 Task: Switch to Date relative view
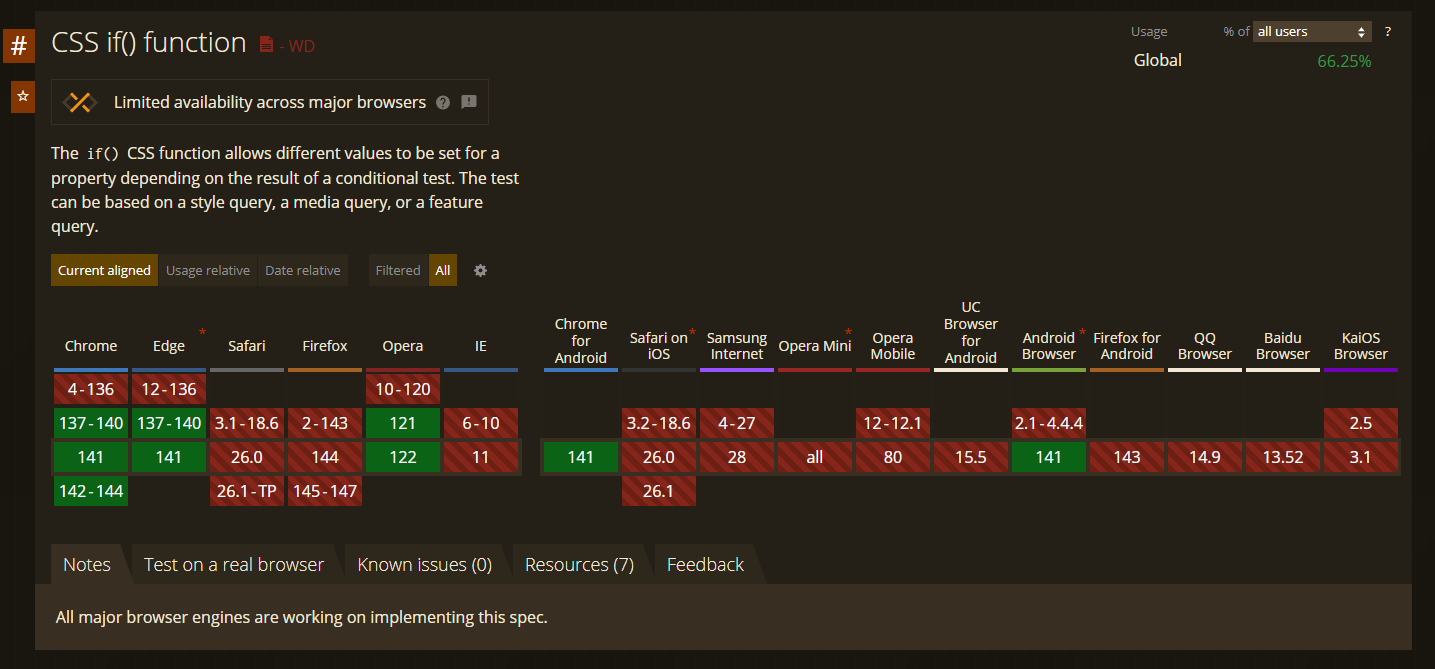302,270
